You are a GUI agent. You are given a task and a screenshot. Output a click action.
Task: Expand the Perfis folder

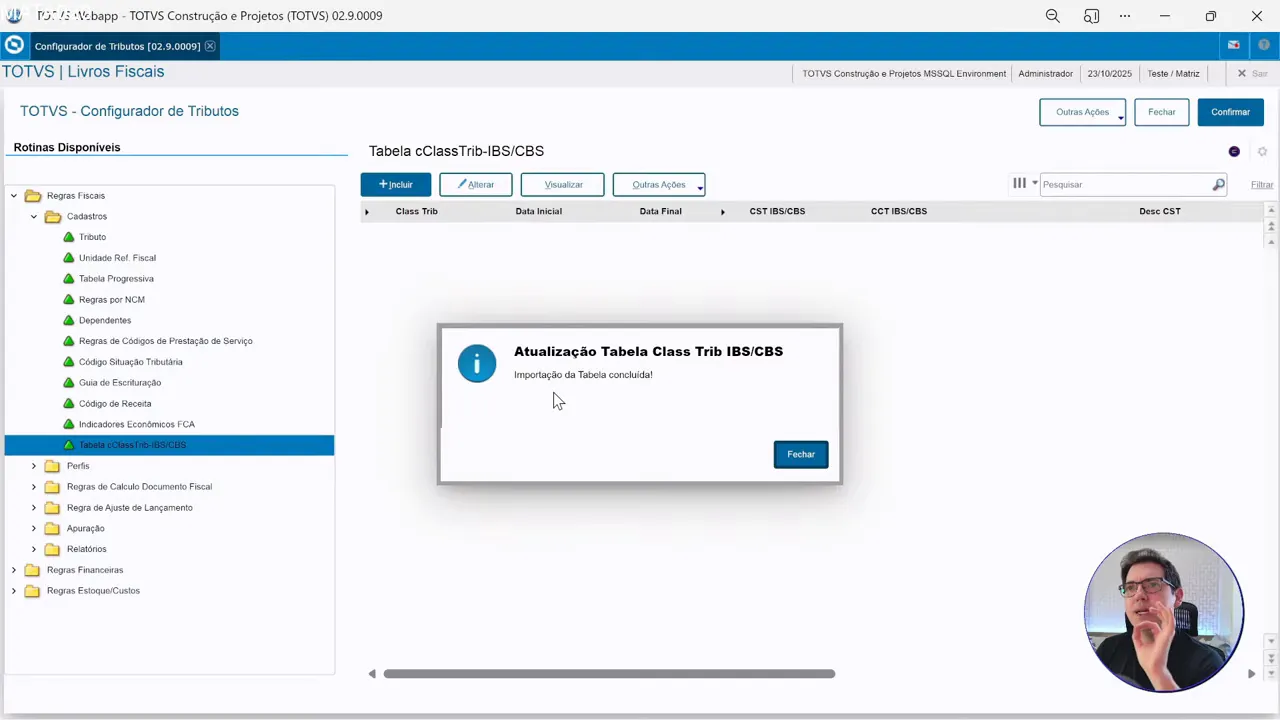pos(33,466)
